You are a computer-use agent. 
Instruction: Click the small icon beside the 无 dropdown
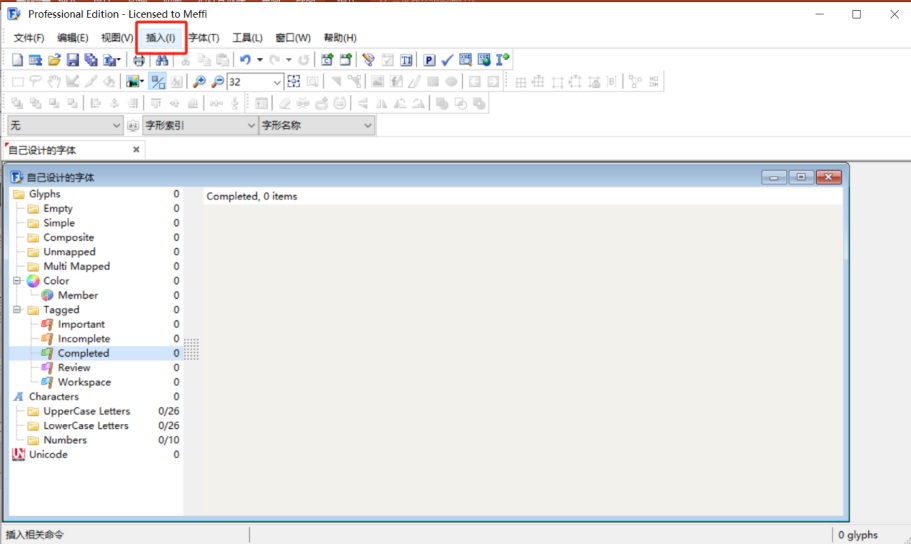pyautogui.click(x=133, y=126)
